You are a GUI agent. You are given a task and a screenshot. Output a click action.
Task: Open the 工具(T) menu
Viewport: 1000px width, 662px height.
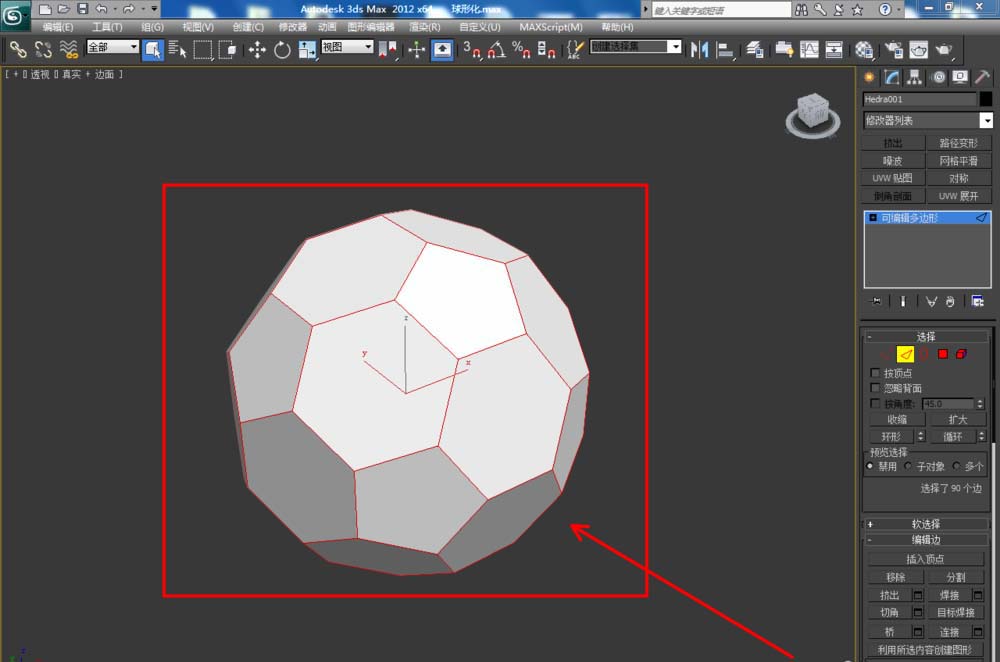point(107,27)
